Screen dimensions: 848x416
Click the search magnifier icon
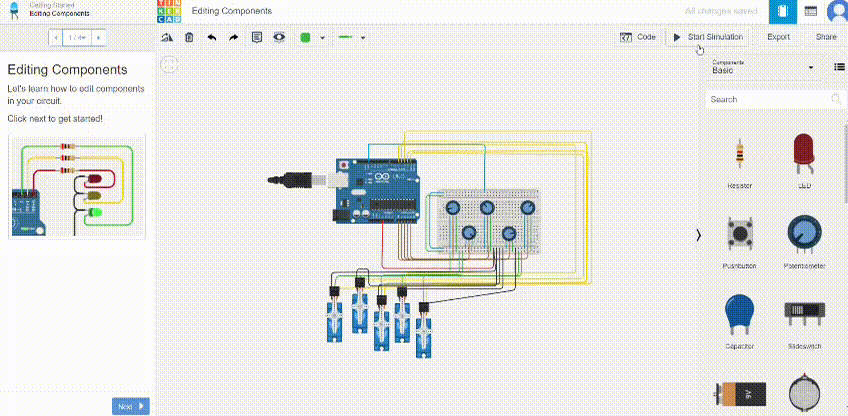click(836, 99)
